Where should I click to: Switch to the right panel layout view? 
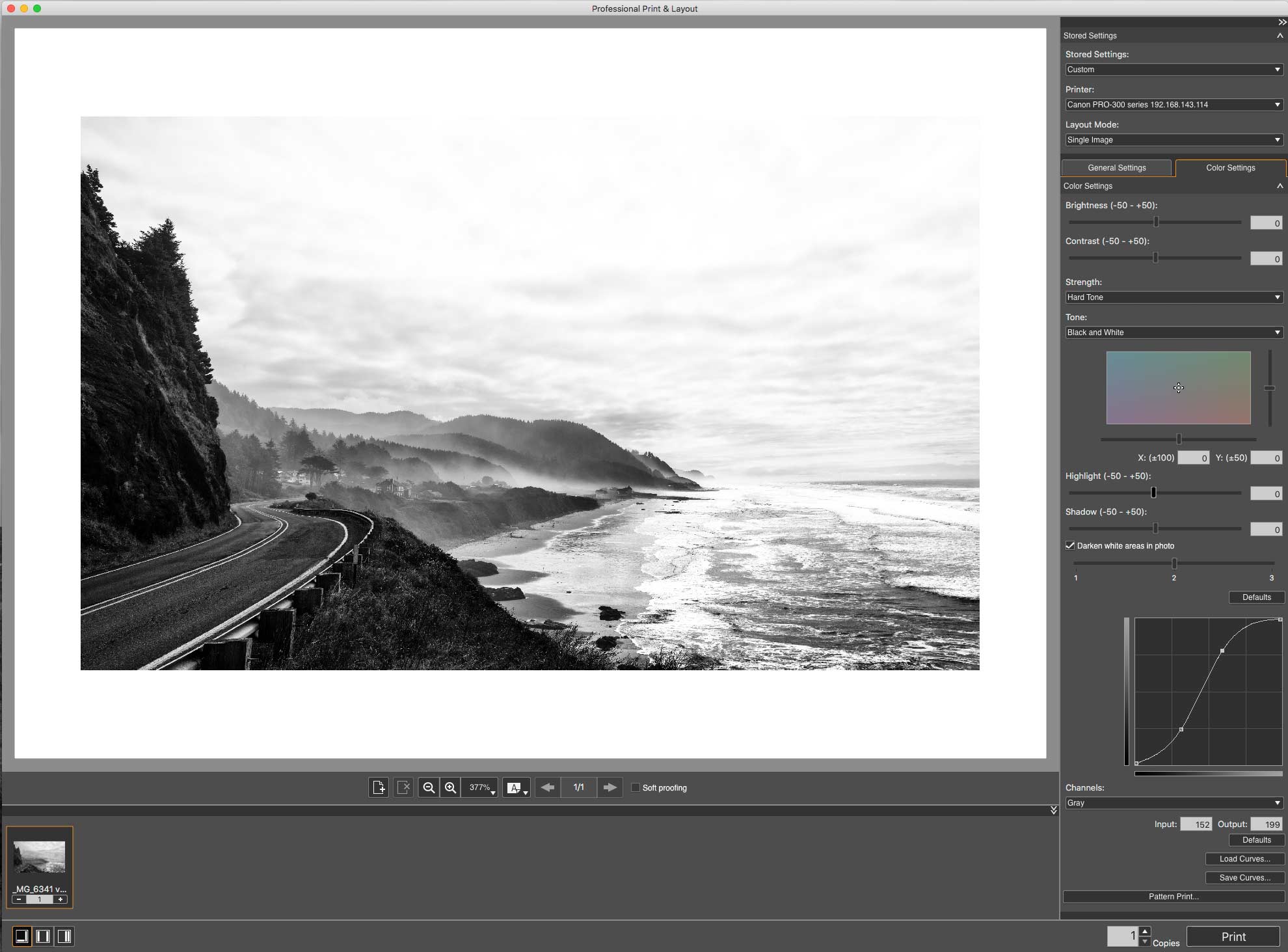click(x=64, y=936)
